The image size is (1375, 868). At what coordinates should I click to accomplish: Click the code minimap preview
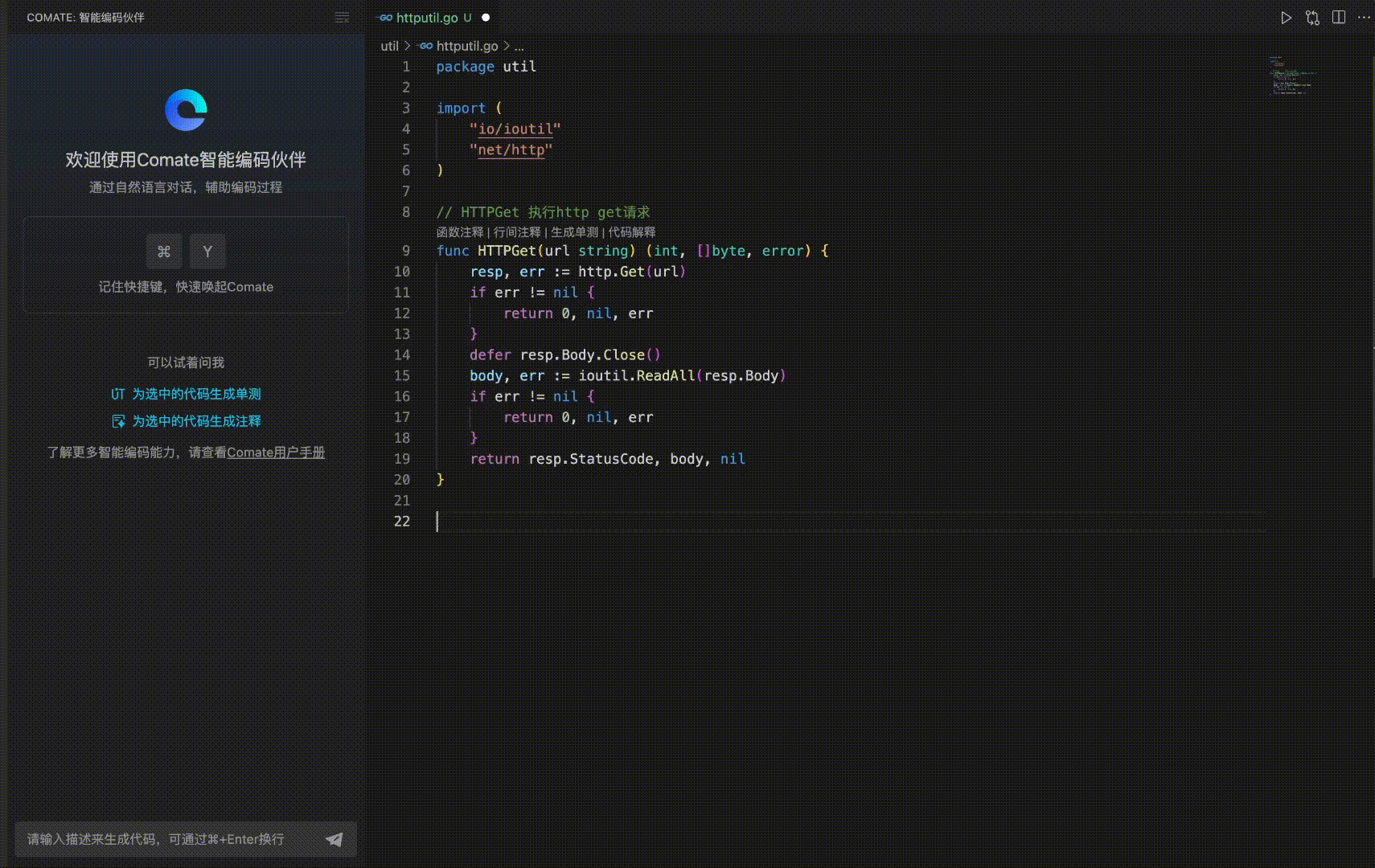(1293, 76)
